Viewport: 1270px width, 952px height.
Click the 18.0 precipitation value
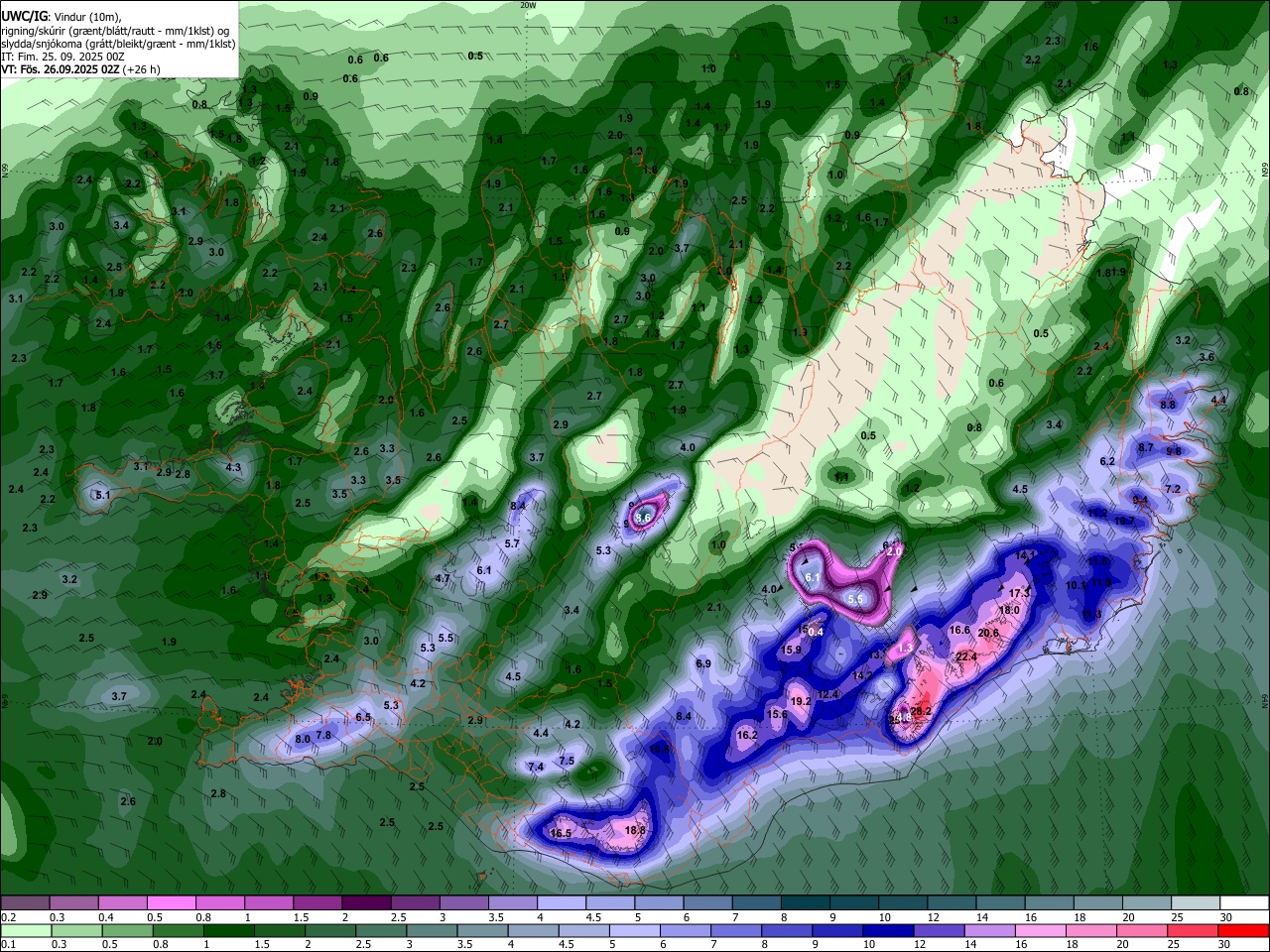(x=1009, y=610)
